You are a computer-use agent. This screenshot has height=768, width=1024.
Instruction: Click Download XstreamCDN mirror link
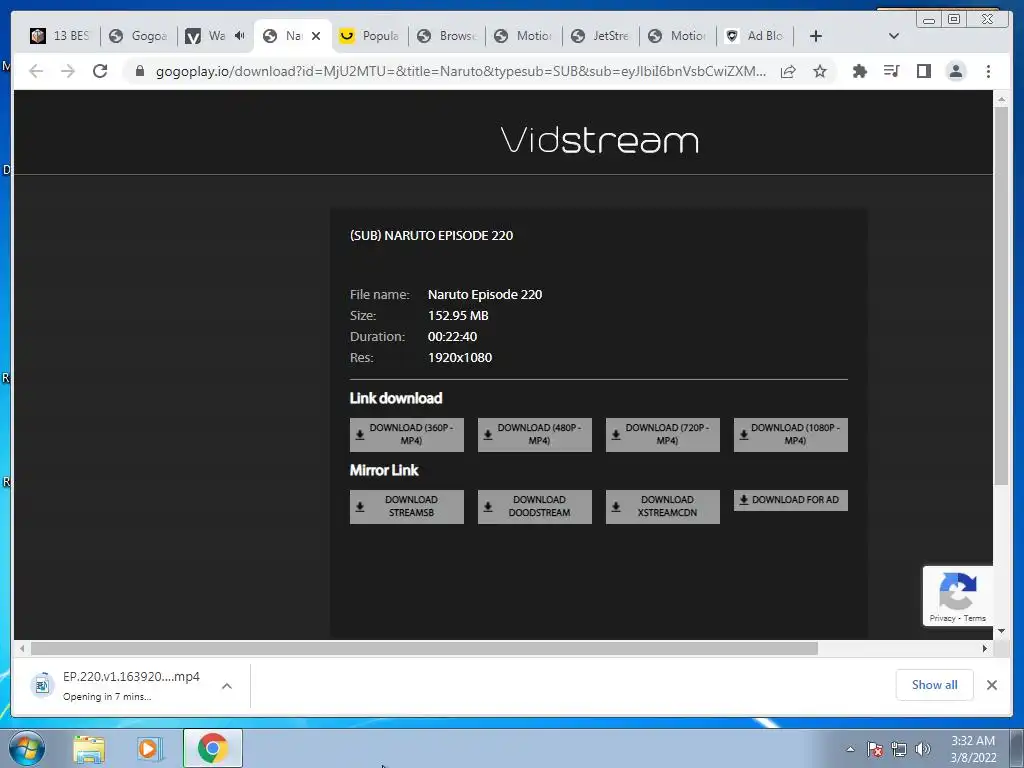663,506
